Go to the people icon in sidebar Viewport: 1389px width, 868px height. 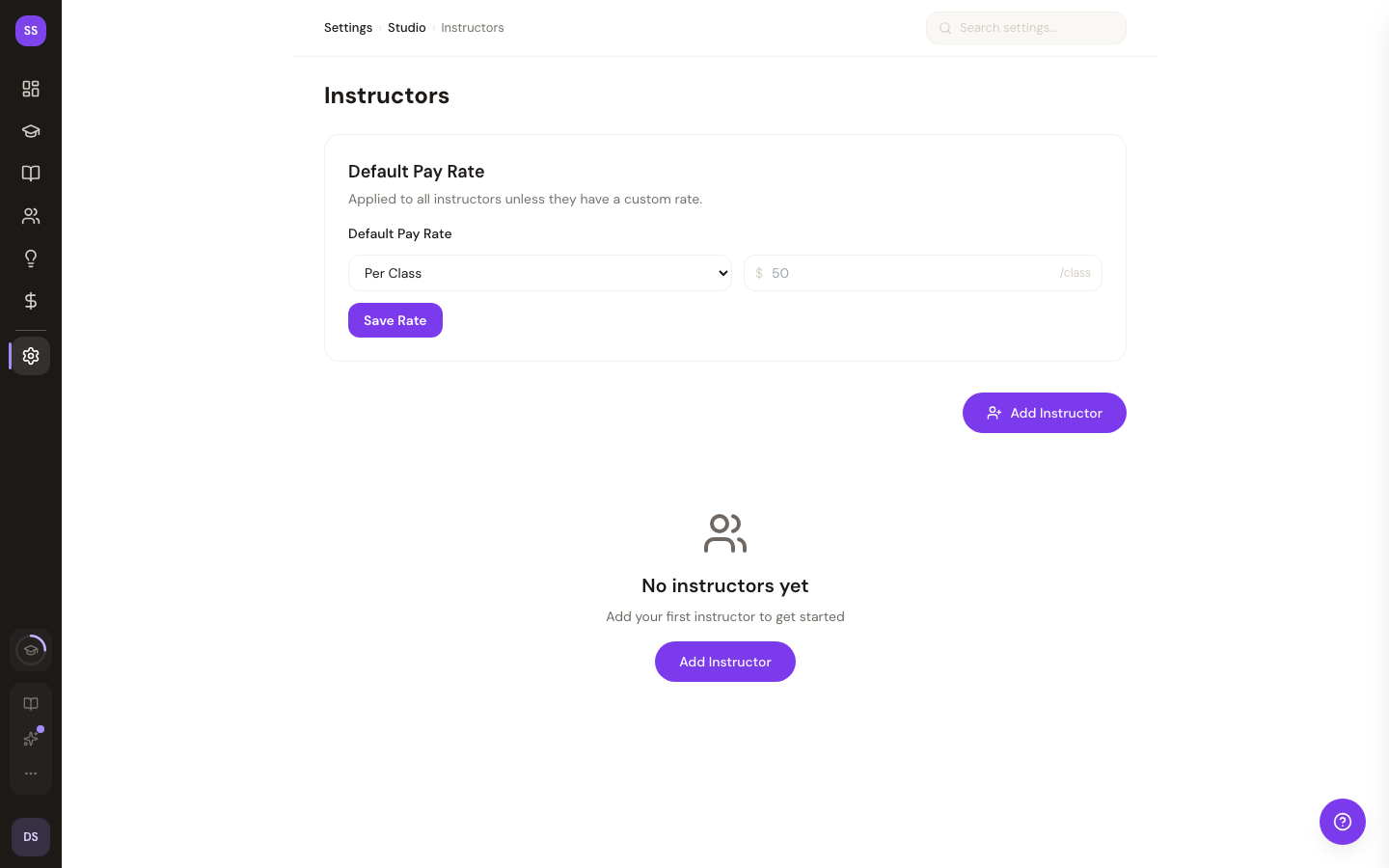pos(31,216)
